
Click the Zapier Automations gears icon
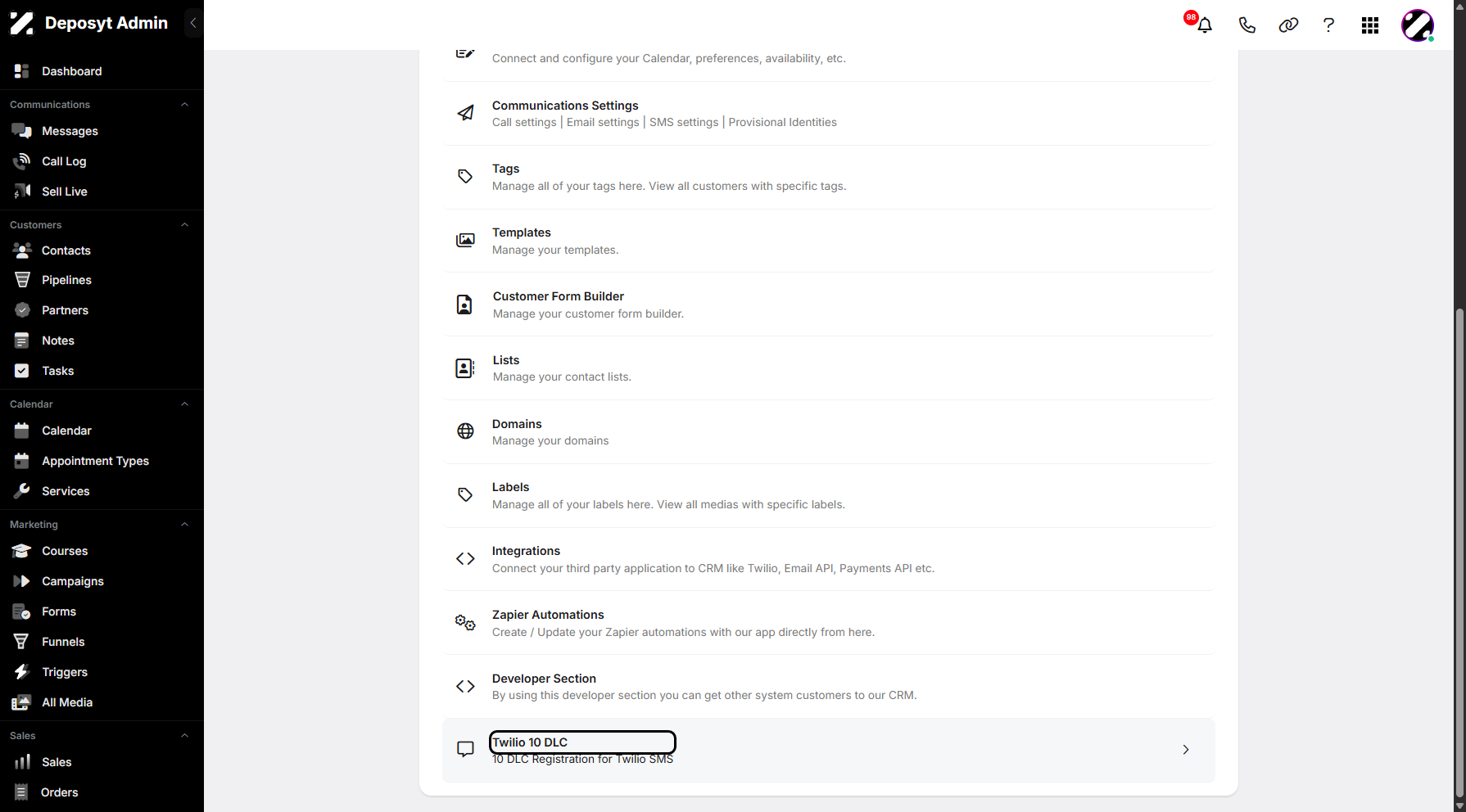(x=465, y=622)
